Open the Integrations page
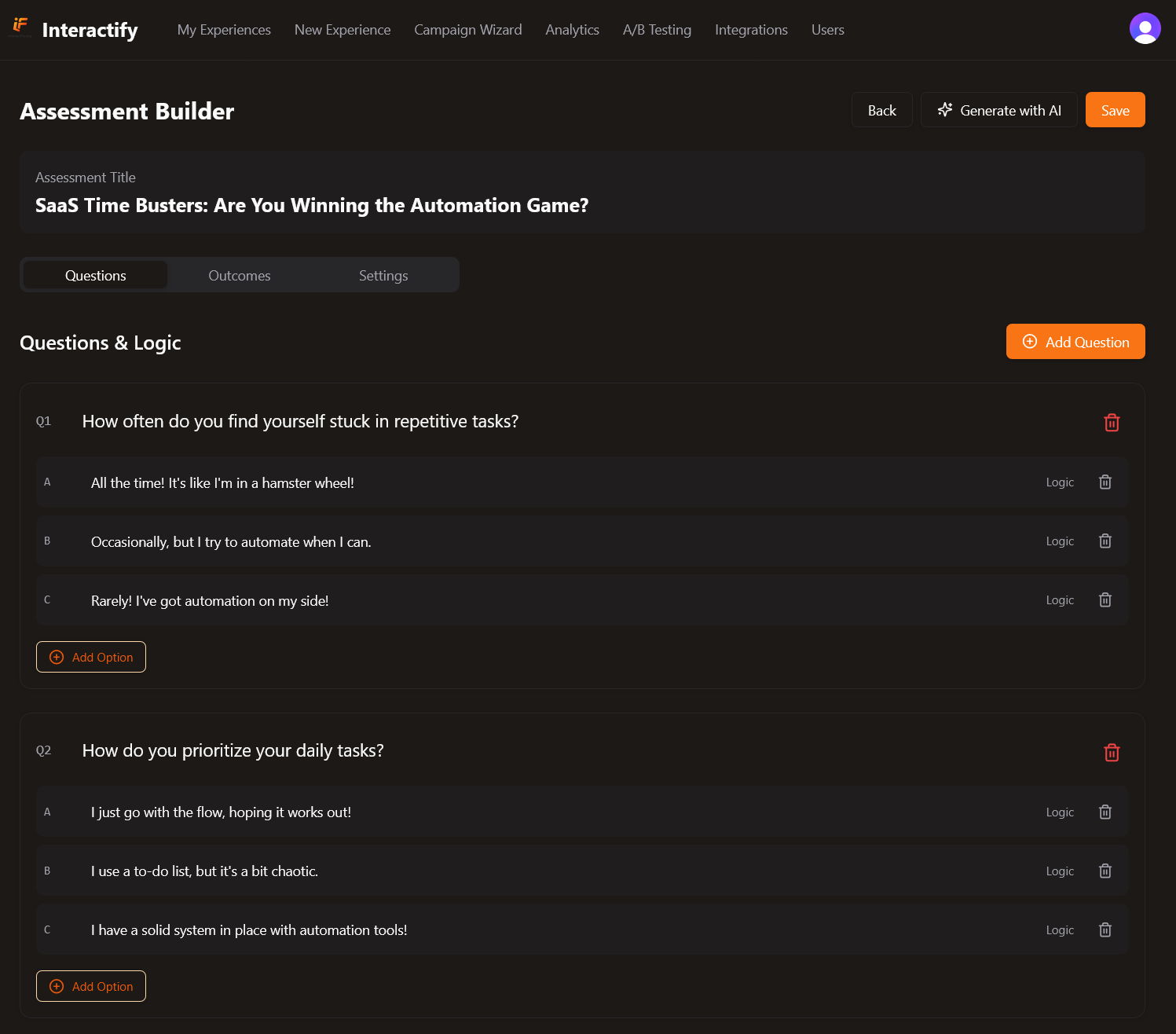 751,30
